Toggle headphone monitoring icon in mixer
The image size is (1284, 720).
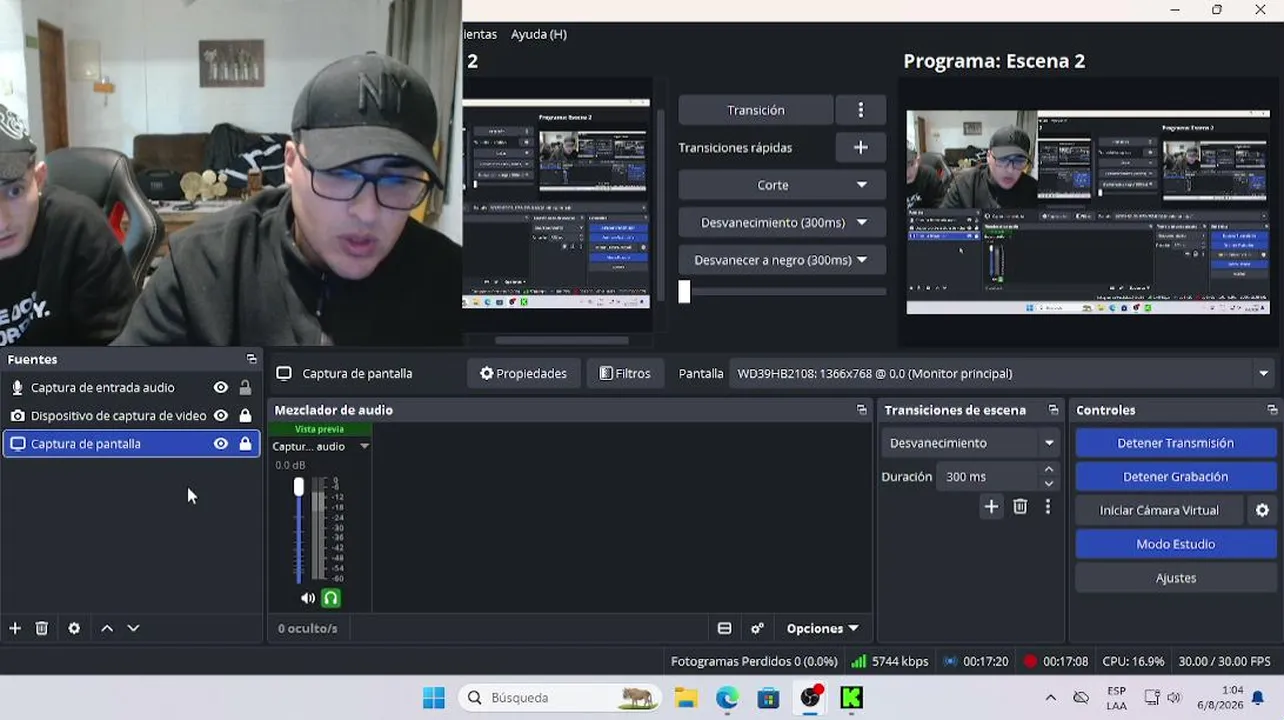click(331, 598)
